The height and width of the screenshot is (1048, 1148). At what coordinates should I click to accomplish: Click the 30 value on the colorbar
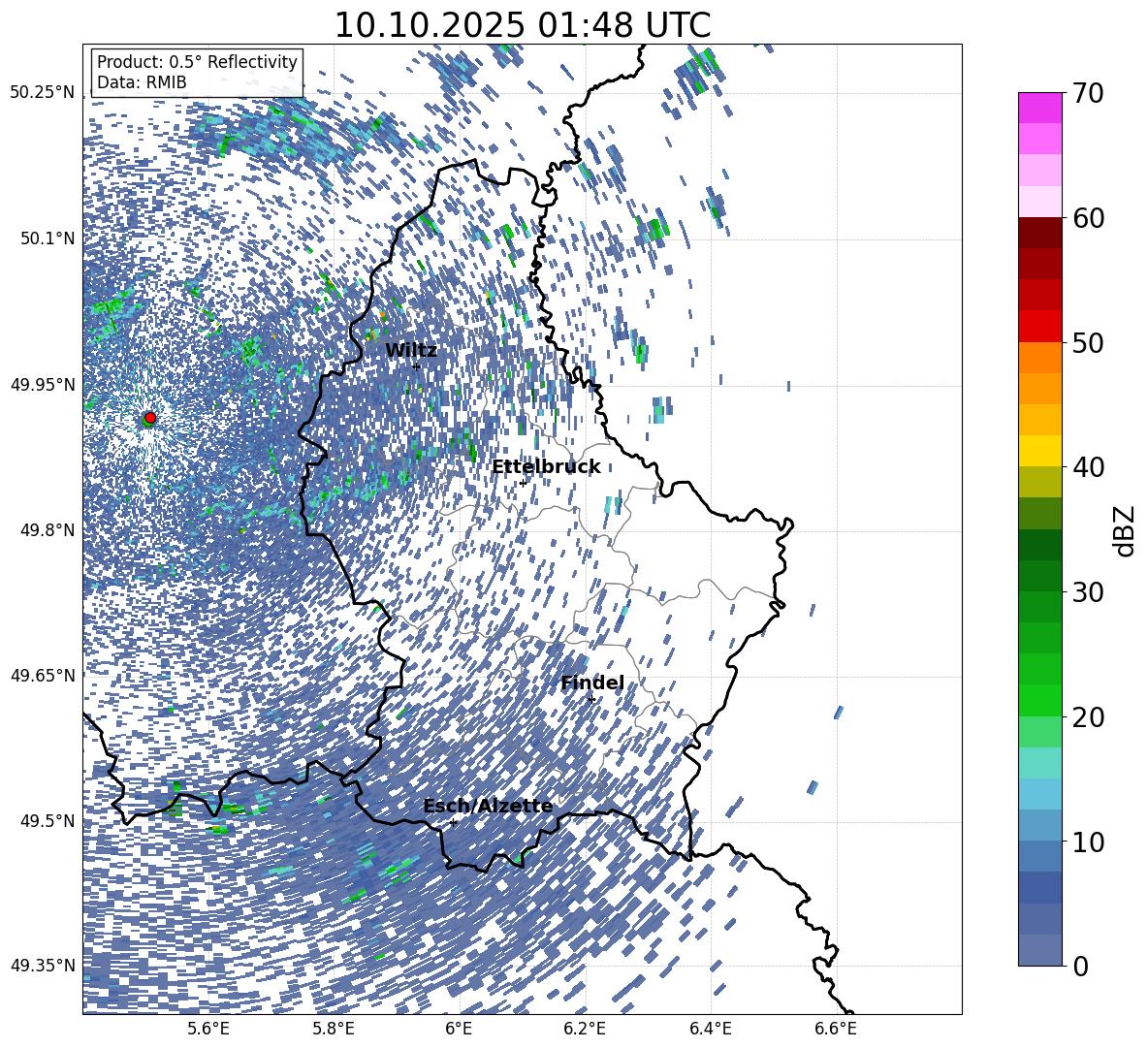(1088, 592)
